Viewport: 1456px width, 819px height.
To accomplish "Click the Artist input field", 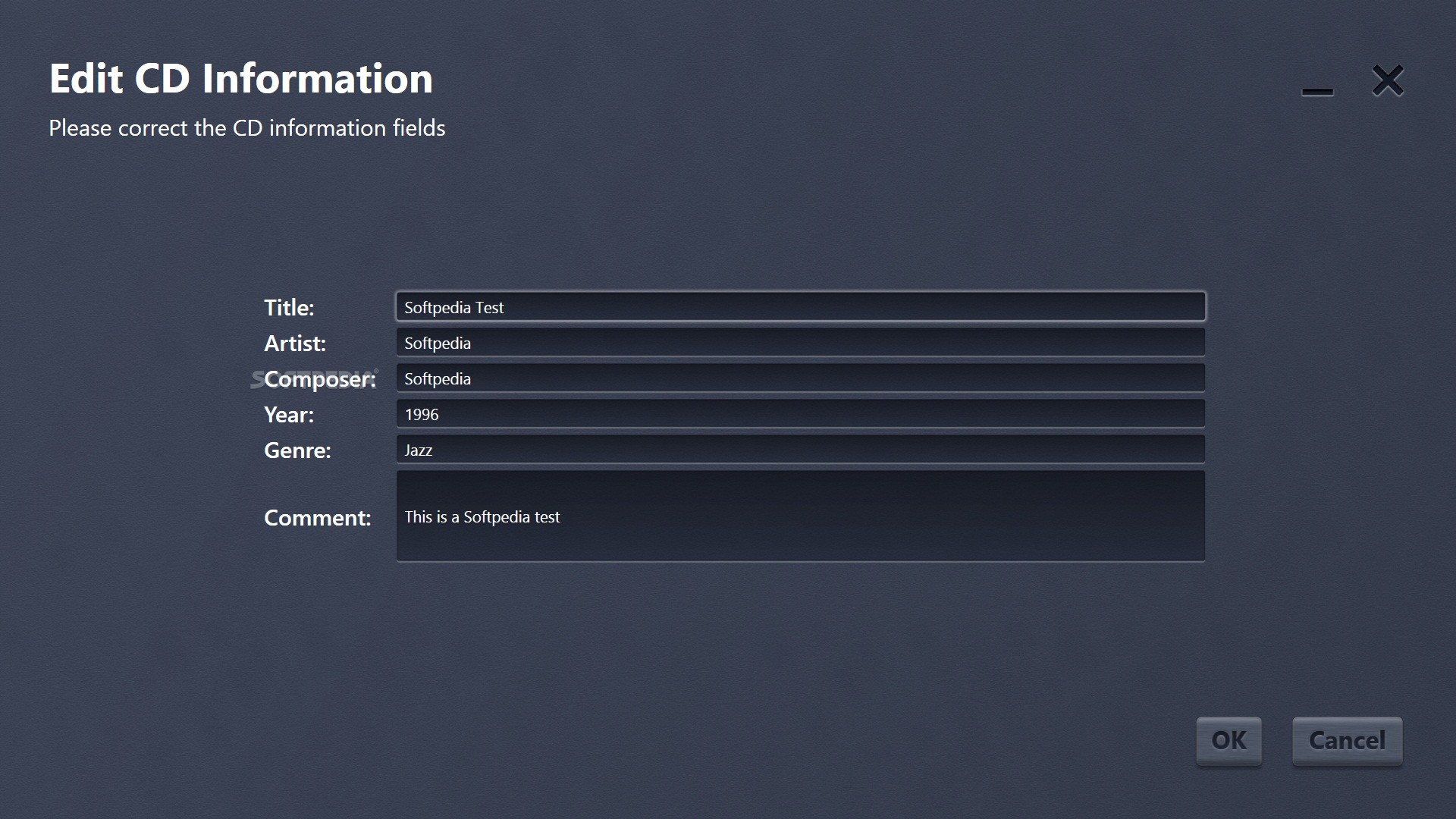I will point(801,342).
